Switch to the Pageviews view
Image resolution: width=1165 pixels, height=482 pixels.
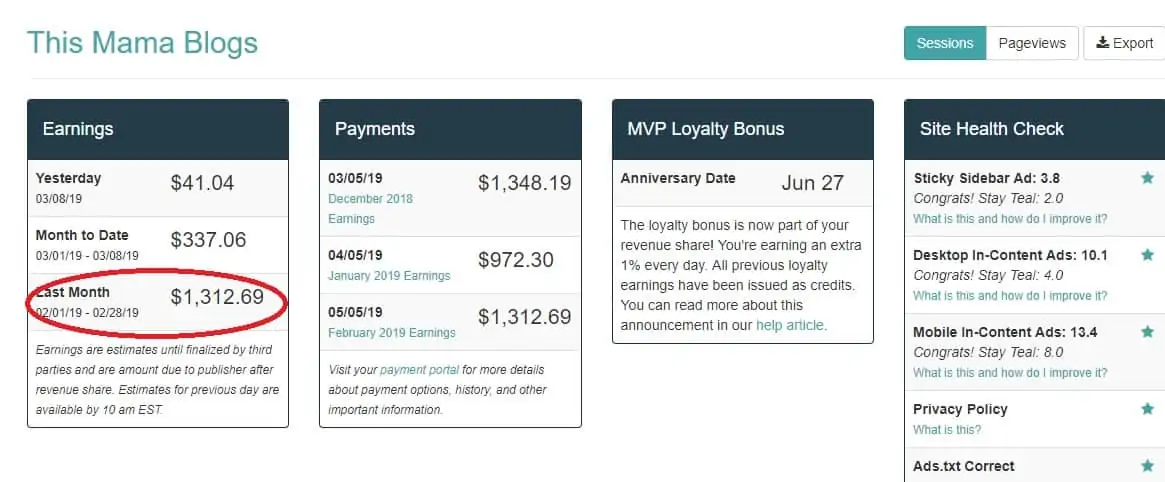[1032, 43]
